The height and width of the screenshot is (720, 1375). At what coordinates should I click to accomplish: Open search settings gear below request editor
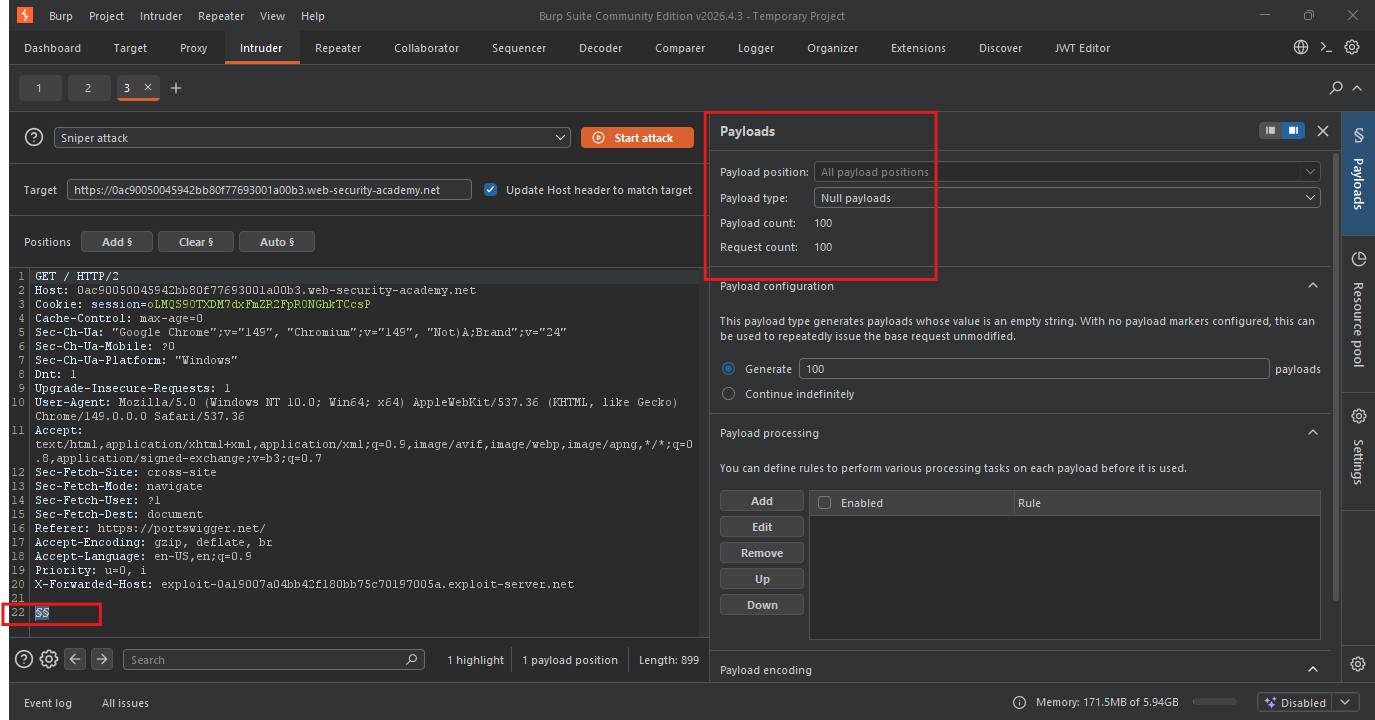click(48, 659)
